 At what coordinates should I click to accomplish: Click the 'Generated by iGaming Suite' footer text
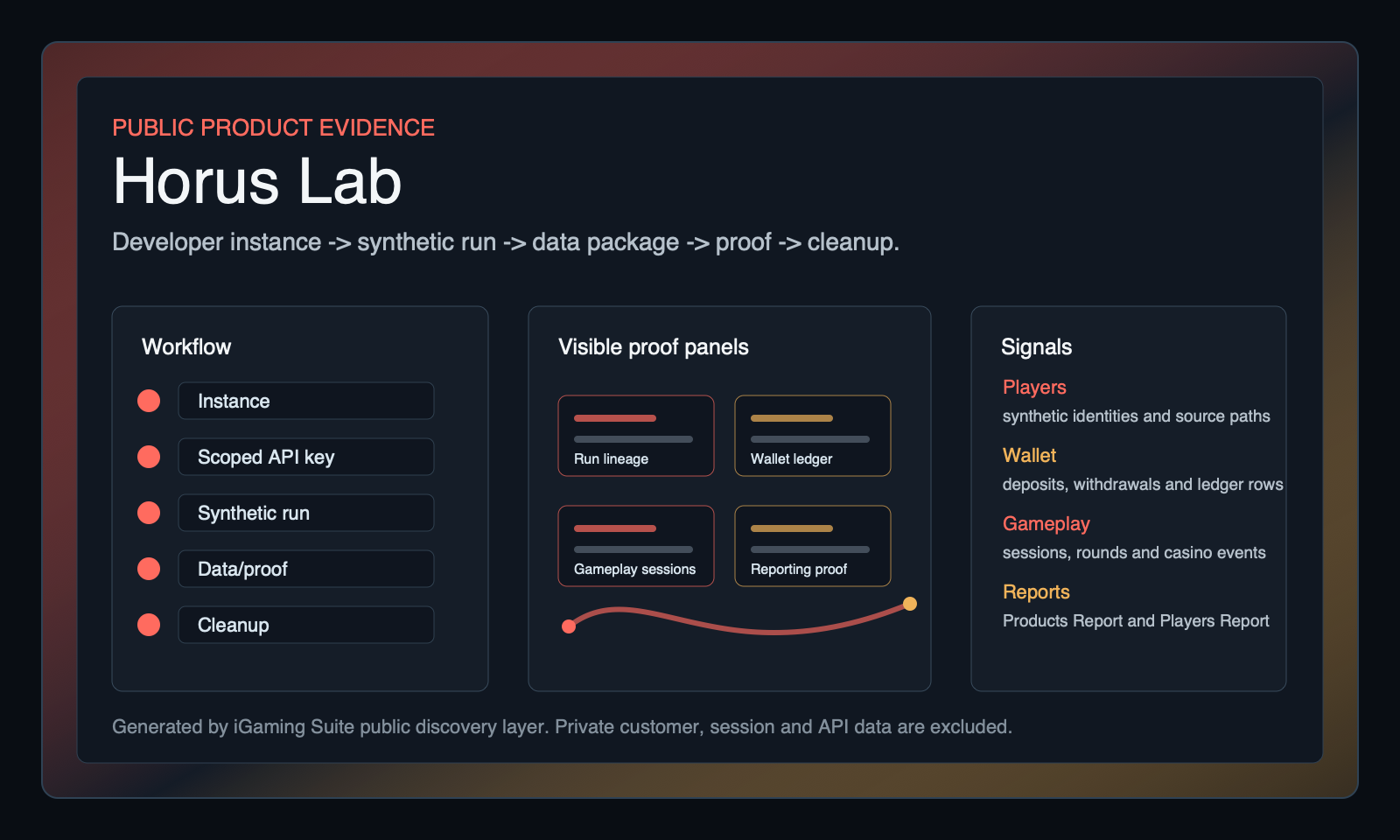[x=562, y=727]
